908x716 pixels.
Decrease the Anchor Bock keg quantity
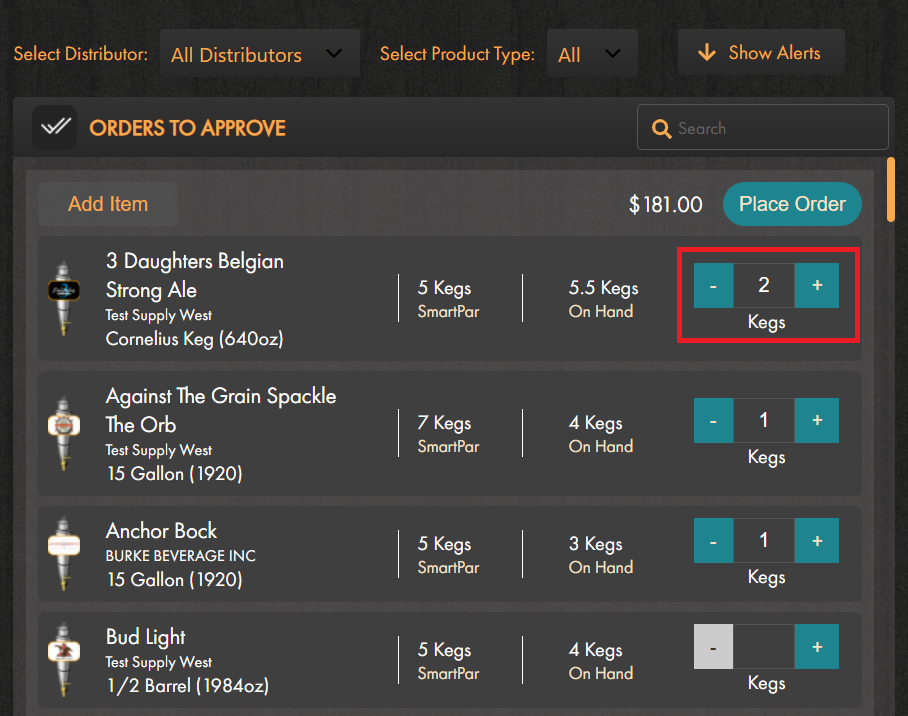point(713,540)
